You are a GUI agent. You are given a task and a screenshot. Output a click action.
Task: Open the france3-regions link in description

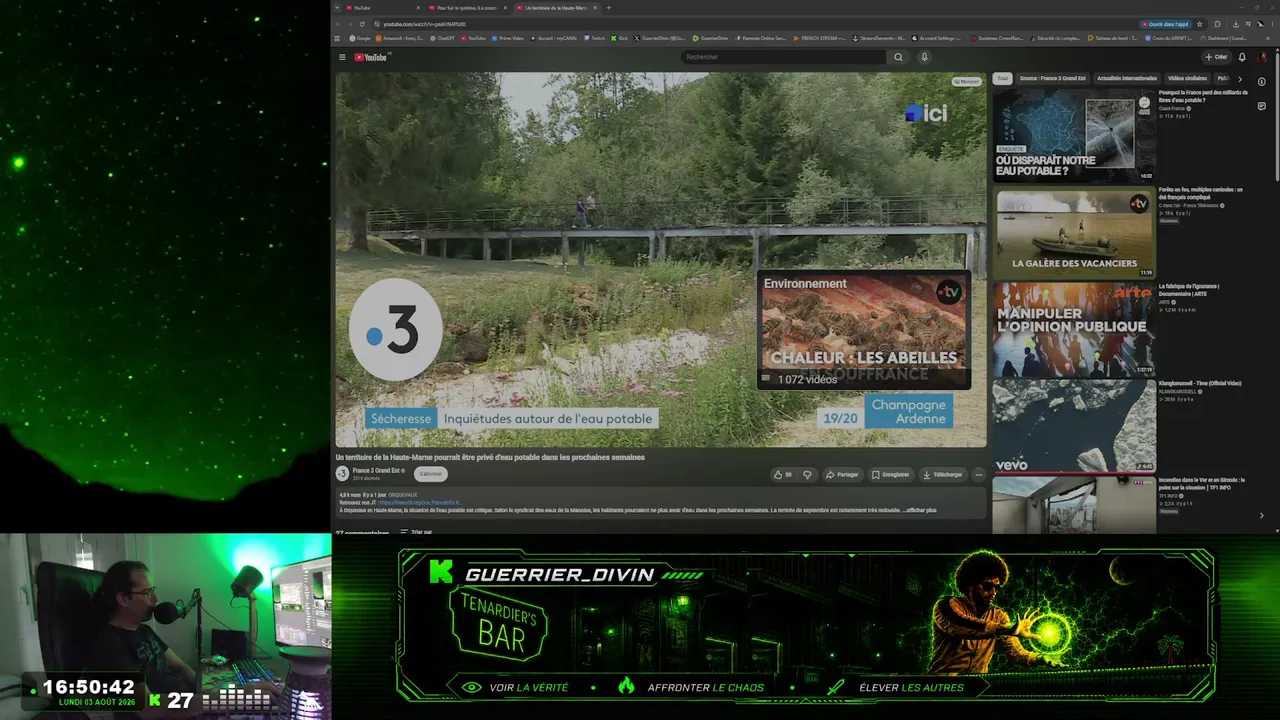(419, 502)
